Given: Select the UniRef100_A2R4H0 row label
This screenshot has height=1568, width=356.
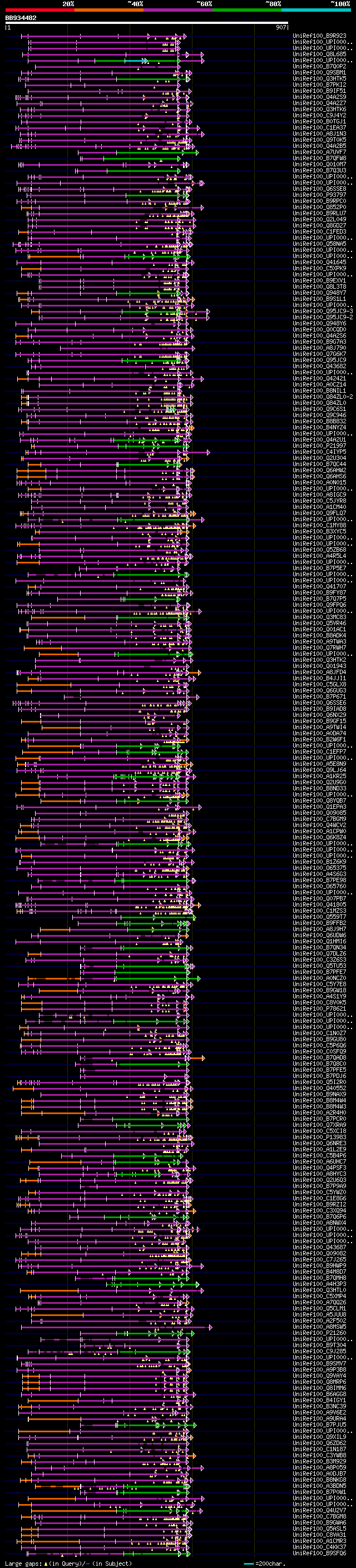Looking at the screenshot, I should pyautogui.click(x=319, y=1112).
